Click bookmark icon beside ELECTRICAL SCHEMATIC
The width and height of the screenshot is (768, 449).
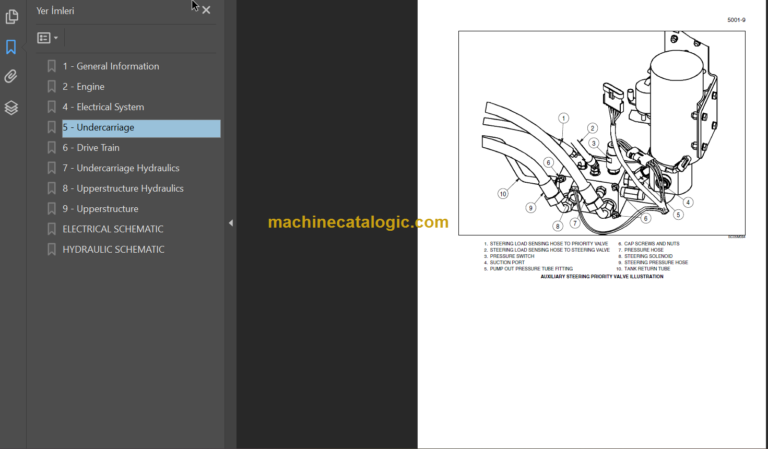click(x=51, y=229)
